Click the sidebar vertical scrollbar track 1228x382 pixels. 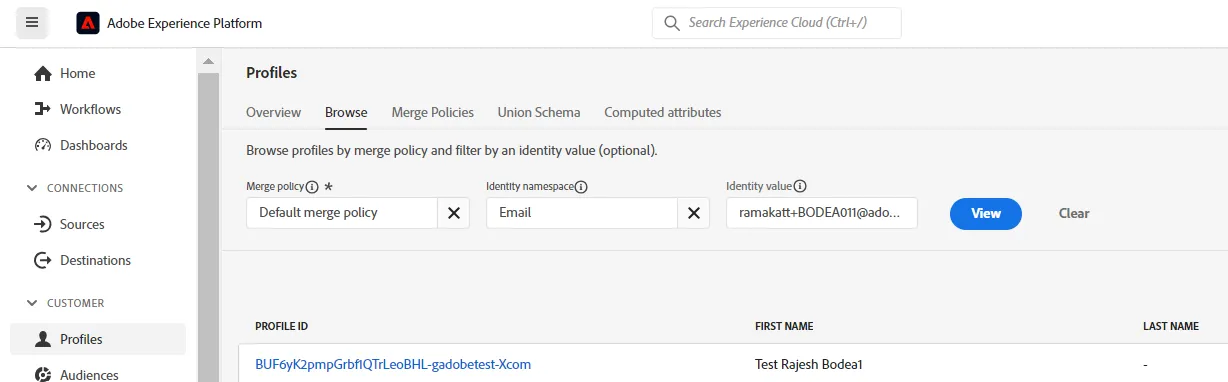pos(208,226)
